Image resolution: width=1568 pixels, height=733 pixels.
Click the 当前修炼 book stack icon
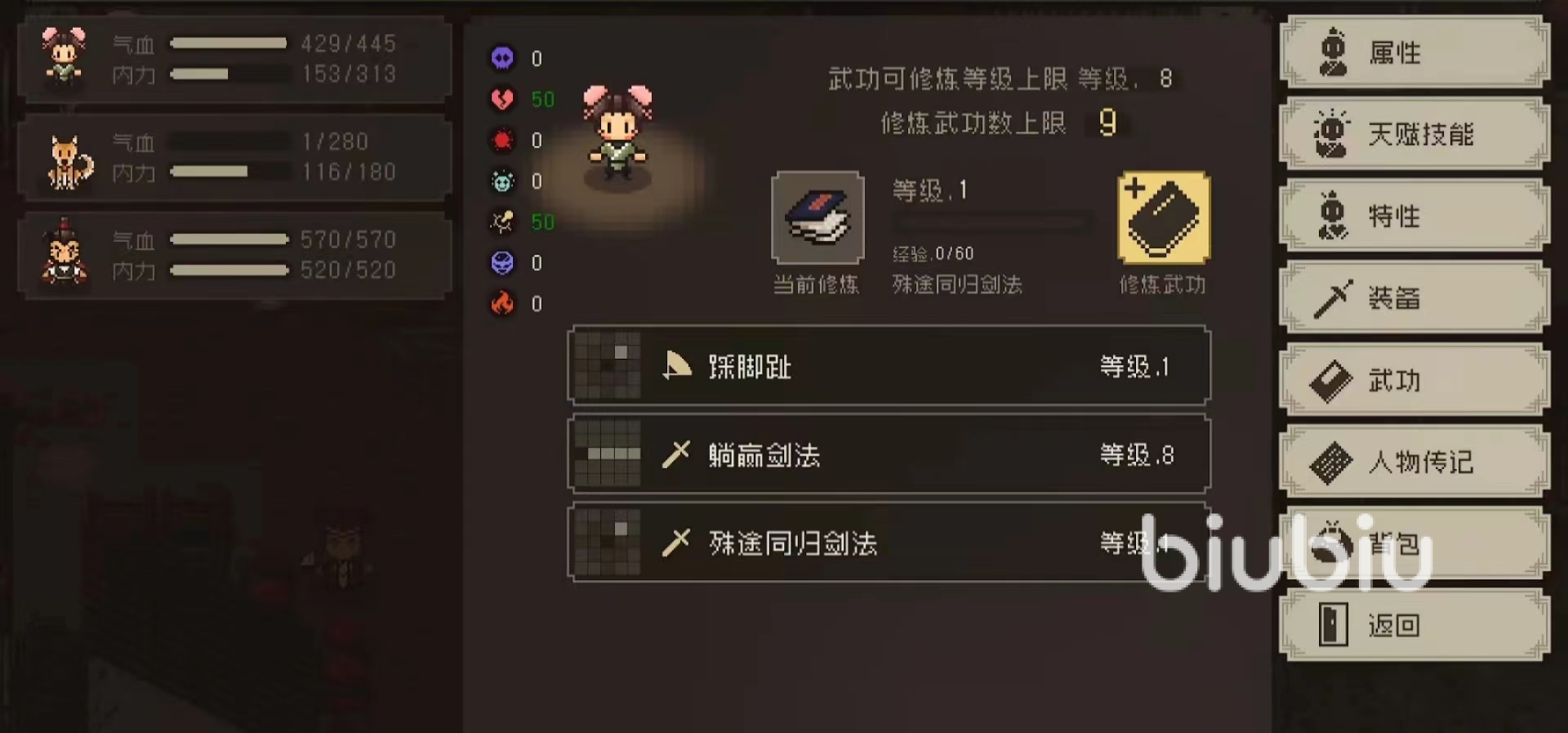(x=817, y=217)
